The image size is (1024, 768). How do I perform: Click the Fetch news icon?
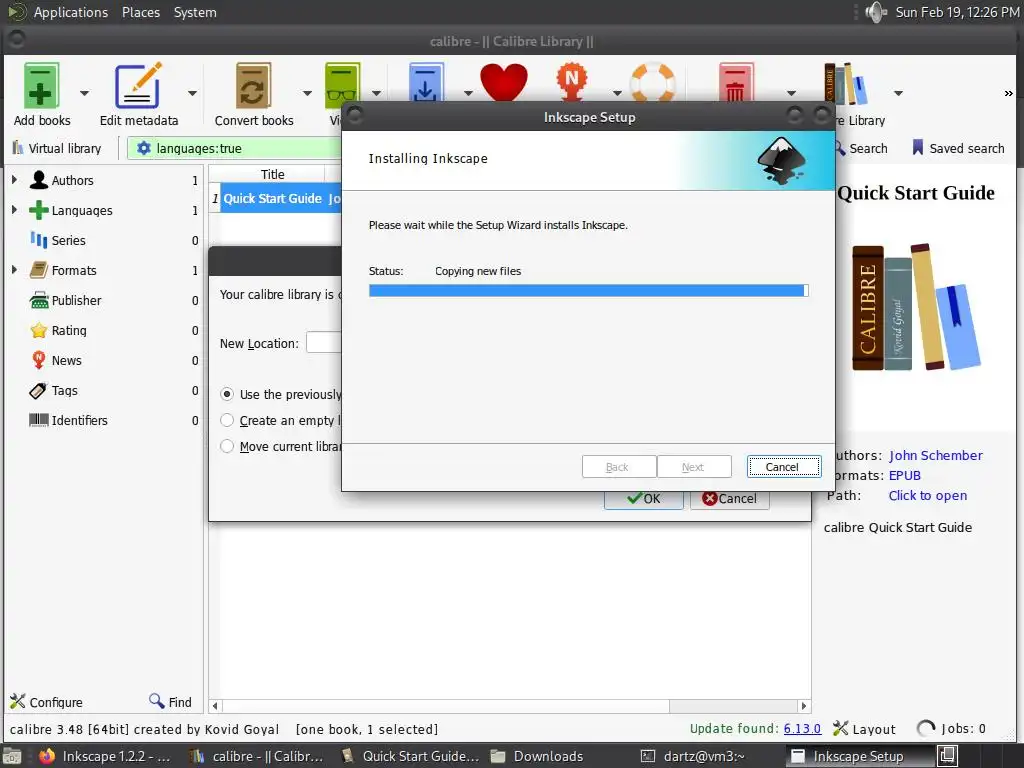571,82
